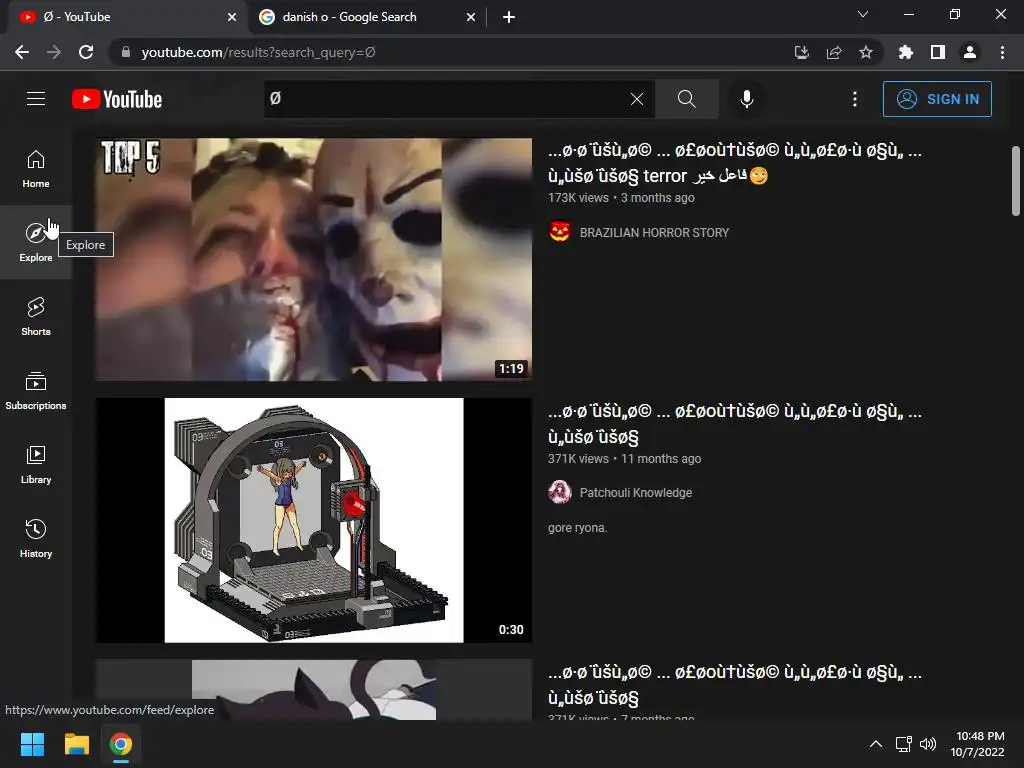Bookmark this page with star
Viewport: 1024px width, 768px height.
[865, 52]
